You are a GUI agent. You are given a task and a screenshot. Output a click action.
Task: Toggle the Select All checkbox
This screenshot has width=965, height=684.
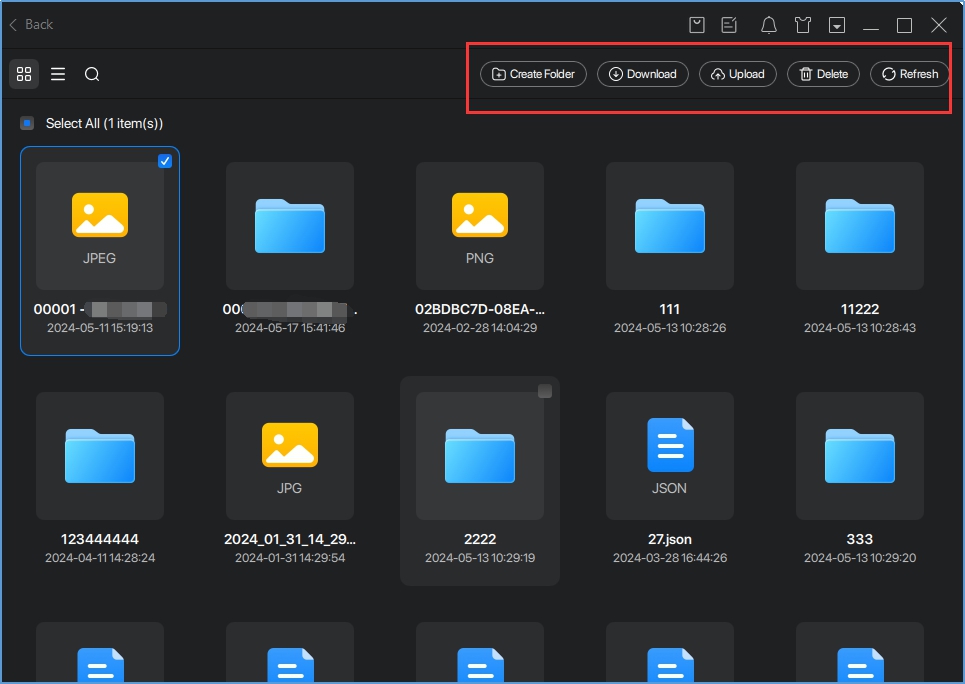point(28,123)
